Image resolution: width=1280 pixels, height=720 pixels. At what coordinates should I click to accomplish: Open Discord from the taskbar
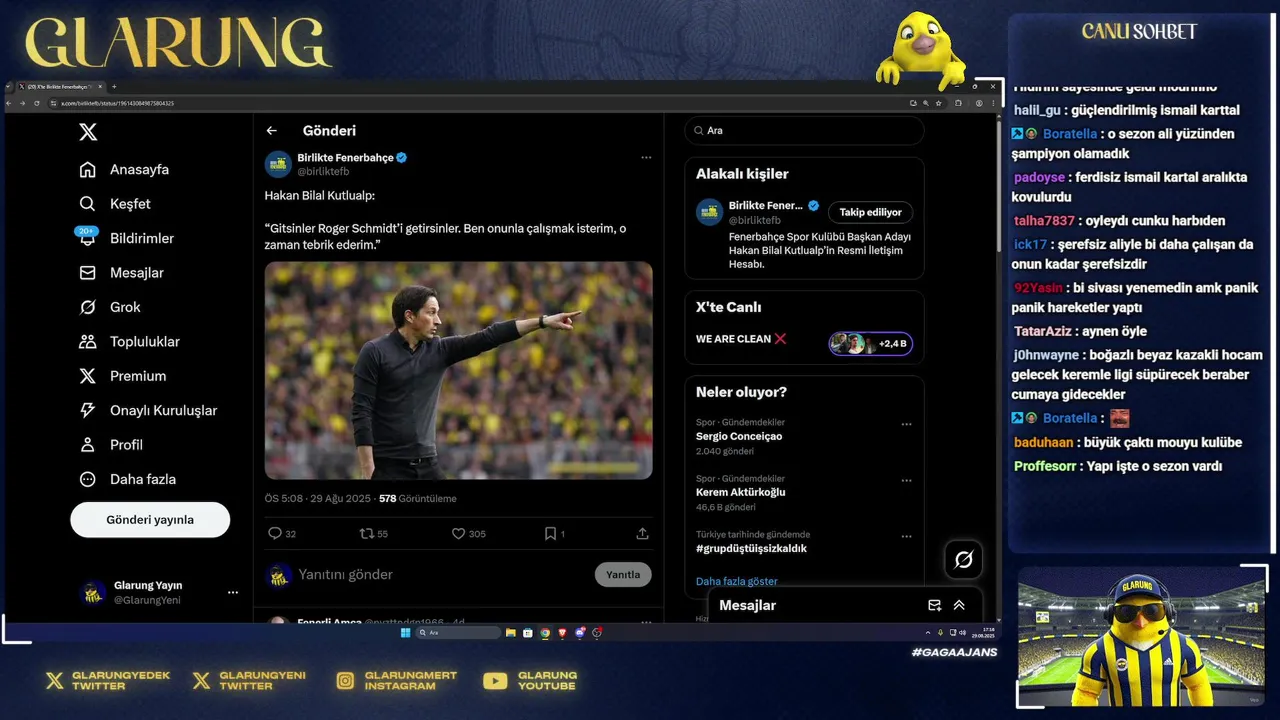(580, 632)
